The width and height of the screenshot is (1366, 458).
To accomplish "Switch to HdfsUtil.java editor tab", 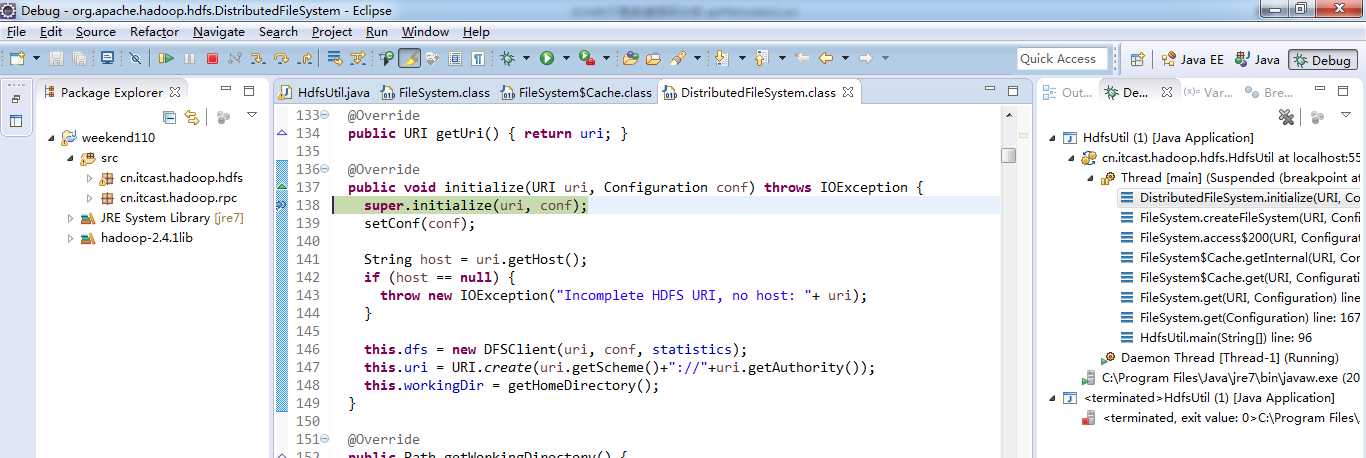I will (325, 93).
